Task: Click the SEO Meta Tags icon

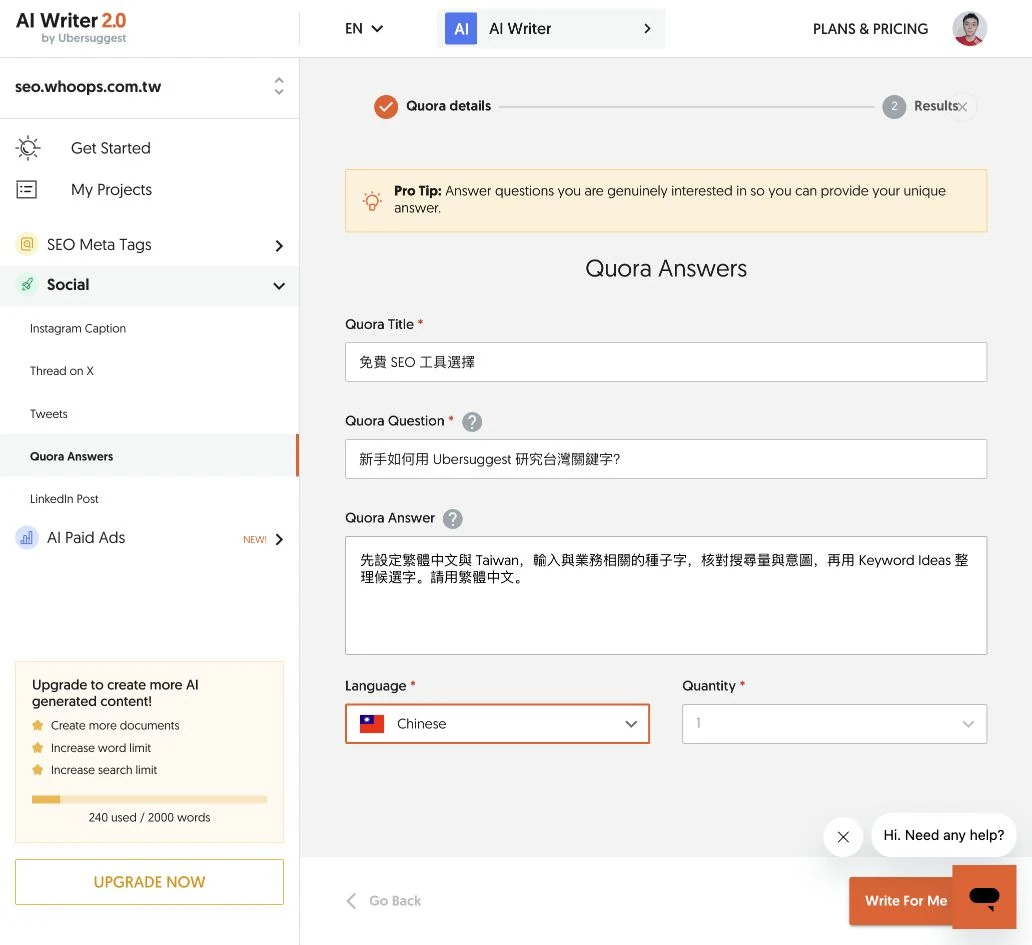Action: [x=26, y=244]
